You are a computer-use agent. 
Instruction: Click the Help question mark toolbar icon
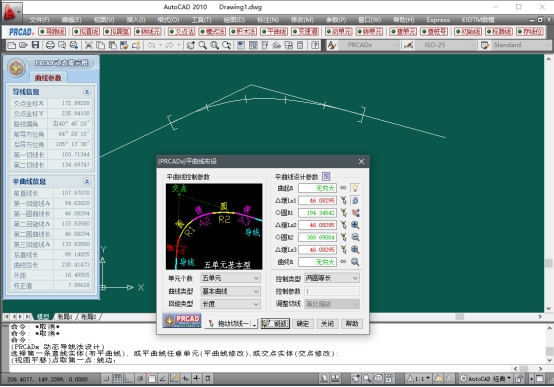315,45
